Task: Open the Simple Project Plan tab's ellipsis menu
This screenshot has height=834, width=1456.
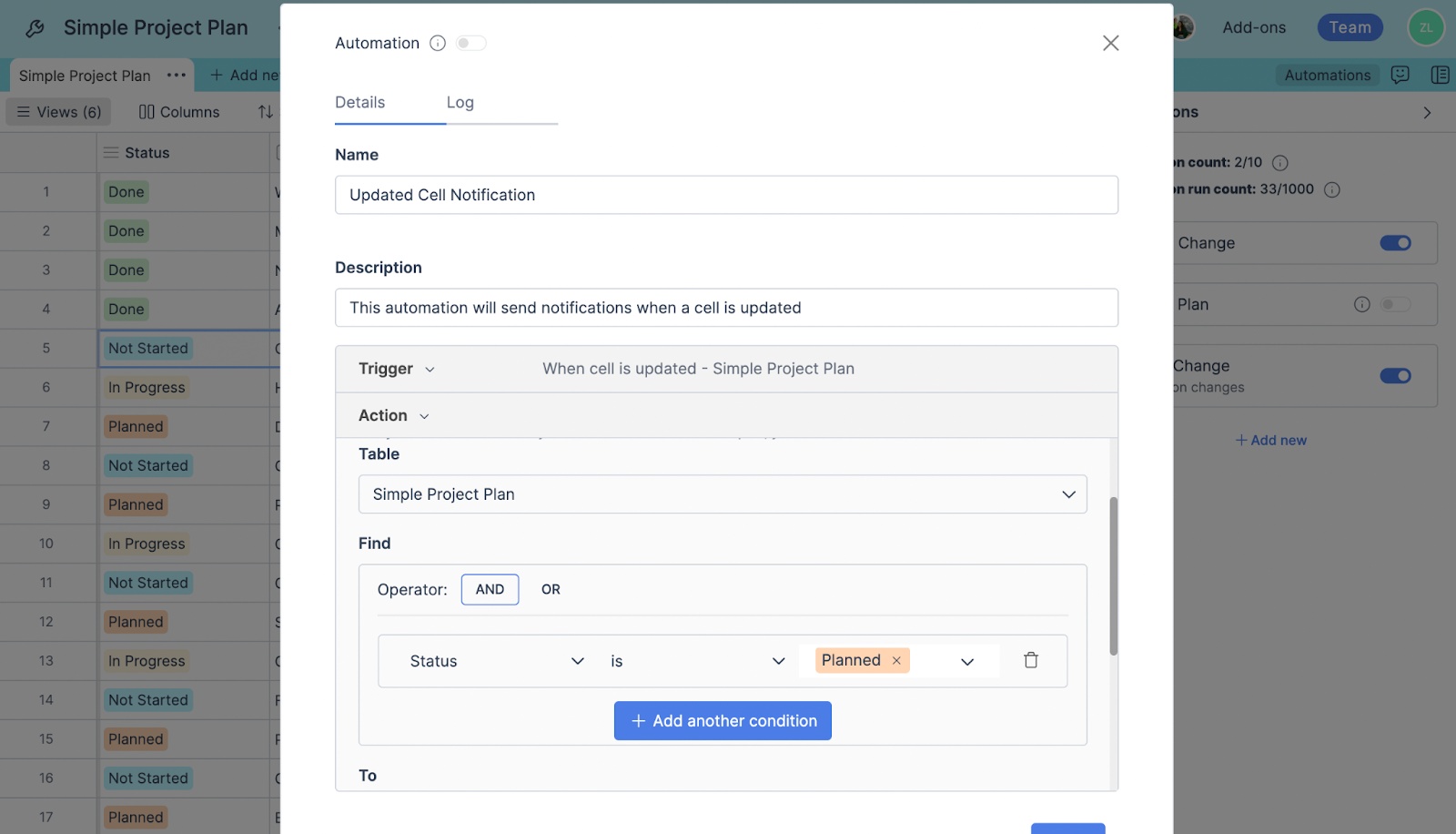Action: tap(177, 75)
